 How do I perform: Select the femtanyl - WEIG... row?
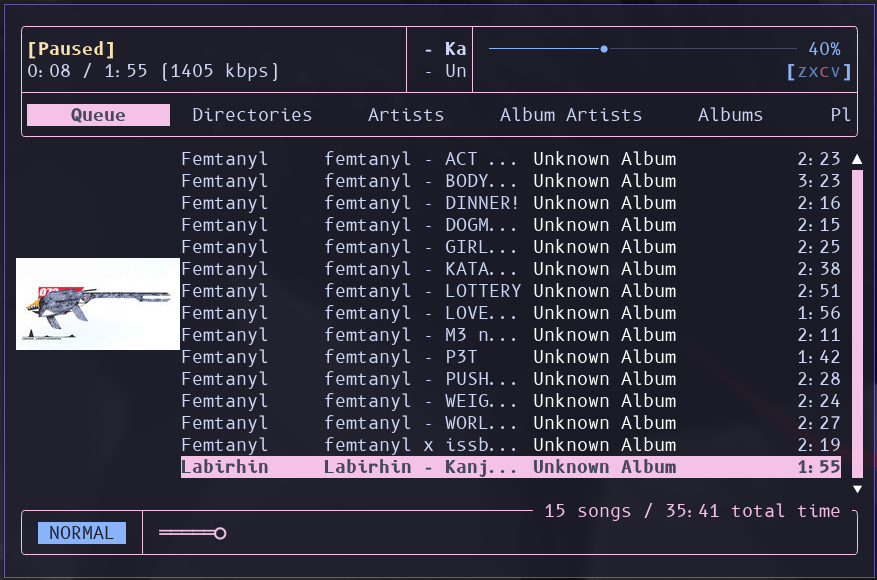click(x=511, y=401)
